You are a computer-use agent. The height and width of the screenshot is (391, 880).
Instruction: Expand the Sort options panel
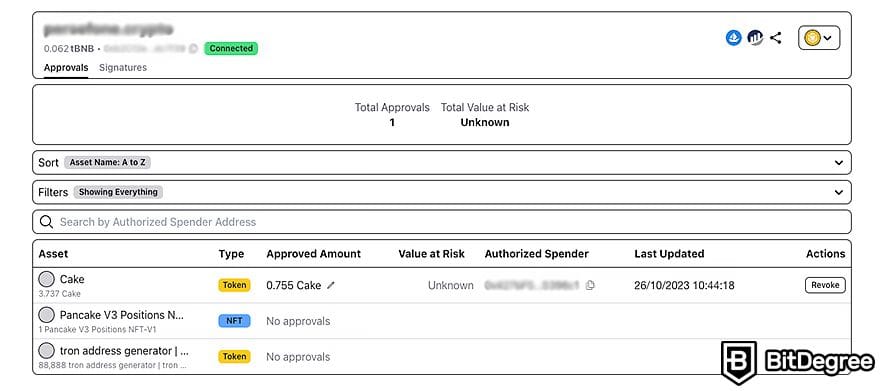pos(442,163)
